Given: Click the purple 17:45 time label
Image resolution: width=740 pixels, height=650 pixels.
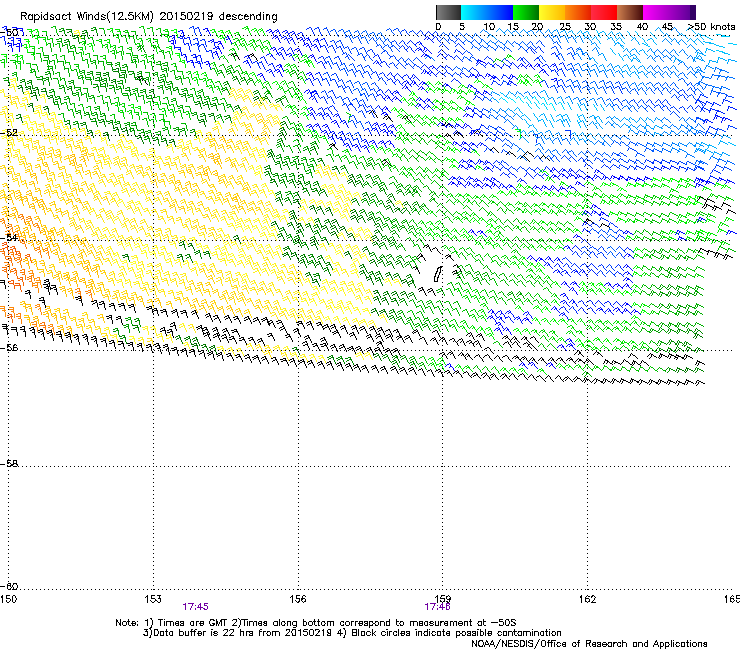Looking at the screenshot, I should (195, 607).
